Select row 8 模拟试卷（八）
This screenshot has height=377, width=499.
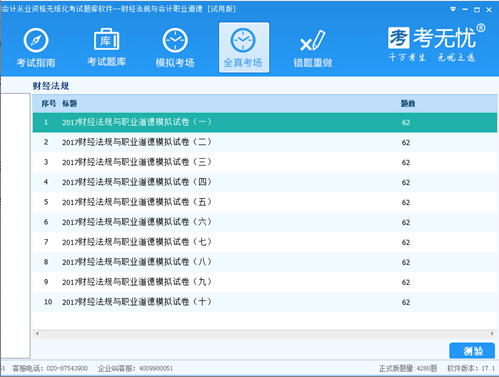[265, 262]
